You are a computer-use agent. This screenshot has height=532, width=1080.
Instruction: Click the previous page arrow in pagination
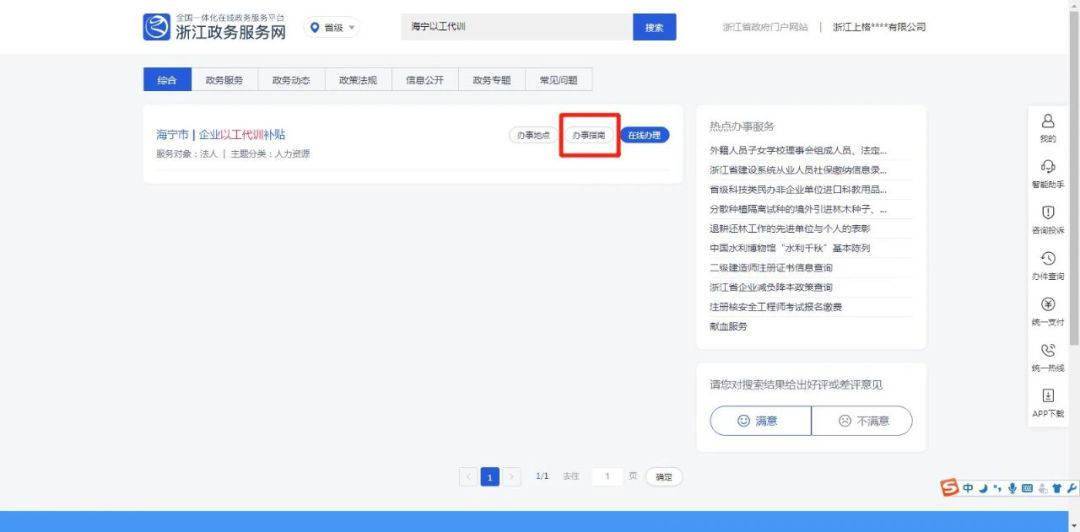[x=468, y=476]
